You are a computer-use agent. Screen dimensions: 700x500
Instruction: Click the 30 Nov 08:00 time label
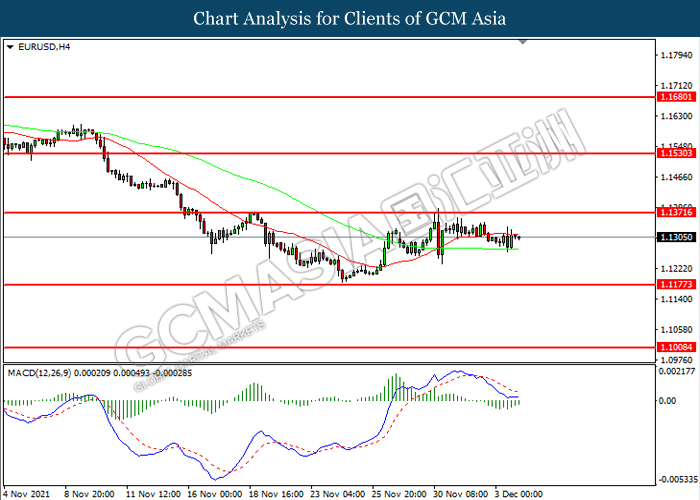click(461, 494)
